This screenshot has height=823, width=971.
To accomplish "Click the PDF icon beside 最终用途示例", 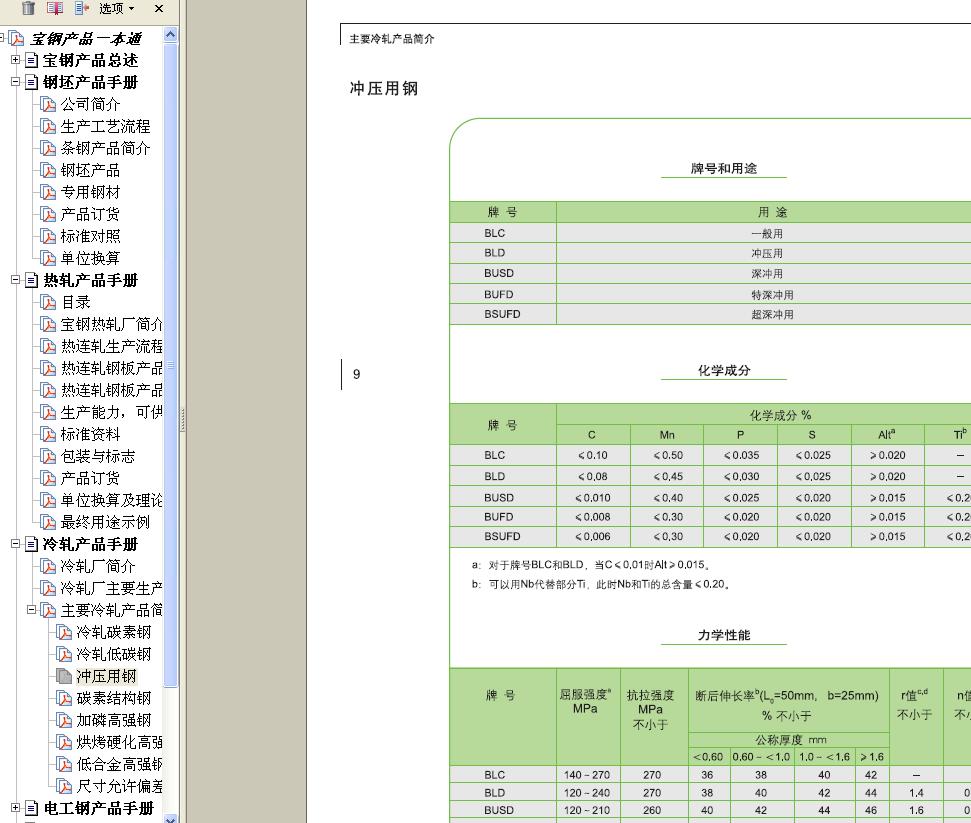I will pyautogui.click(x=48, y=522).
